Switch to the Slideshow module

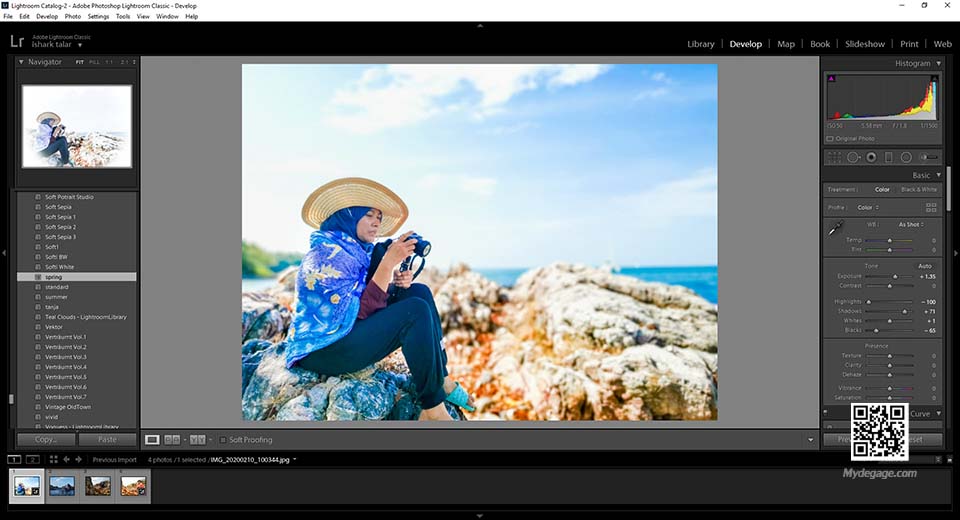click(864, 44)
